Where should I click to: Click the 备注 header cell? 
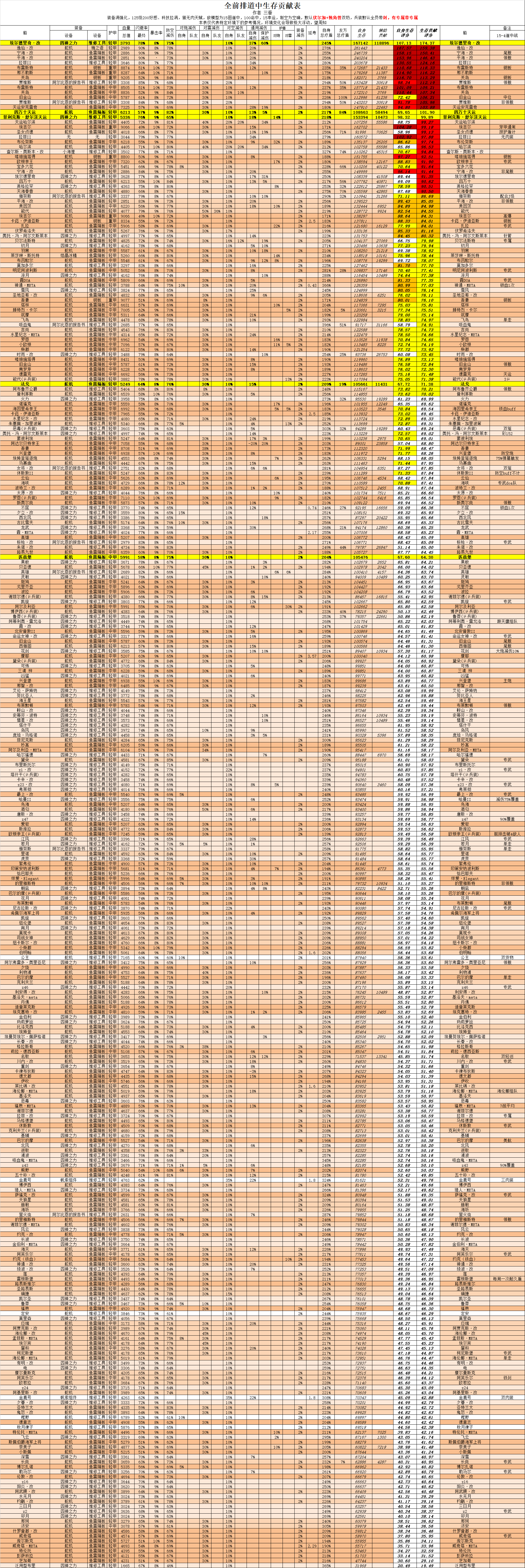pyautogui.click(x=507, y=28)
